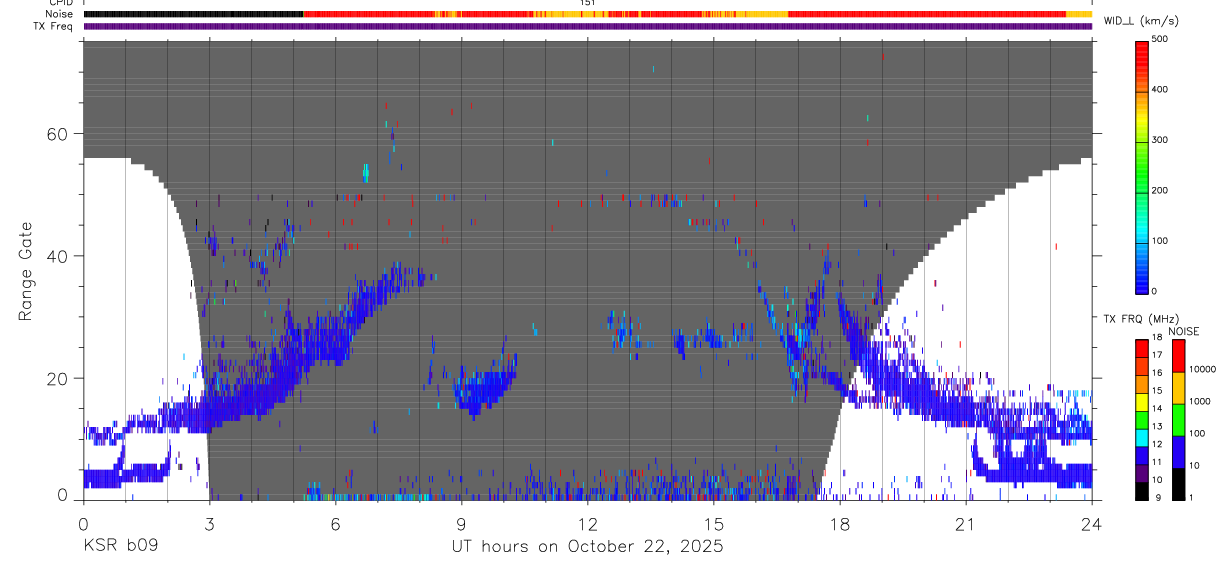The image size is (1228, 567).
Task: Select the "6" UT hour tick label
Action: click(x=335, y=523)
